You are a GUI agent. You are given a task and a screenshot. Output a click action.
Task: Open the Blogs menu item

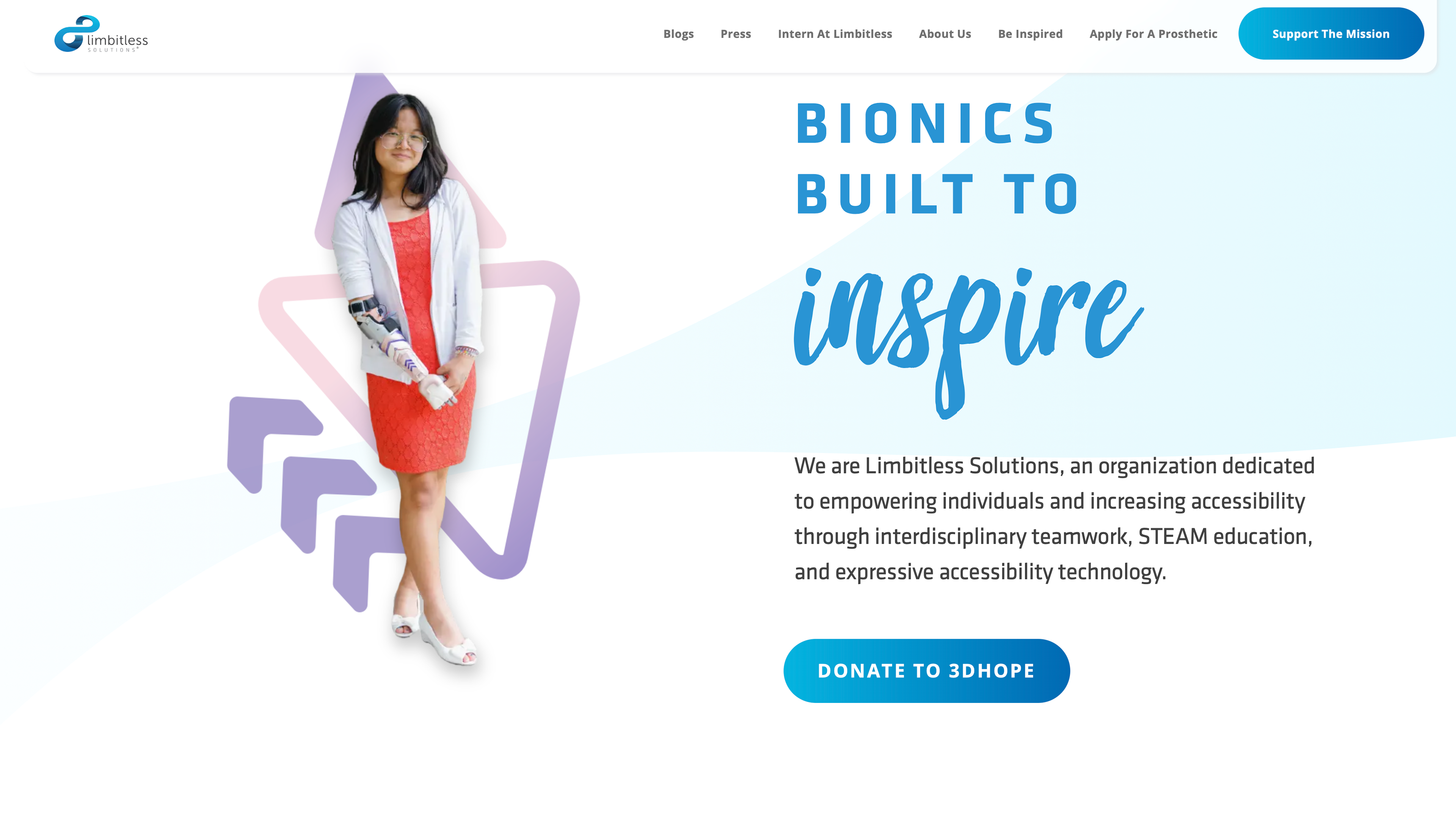pos(678,34)
